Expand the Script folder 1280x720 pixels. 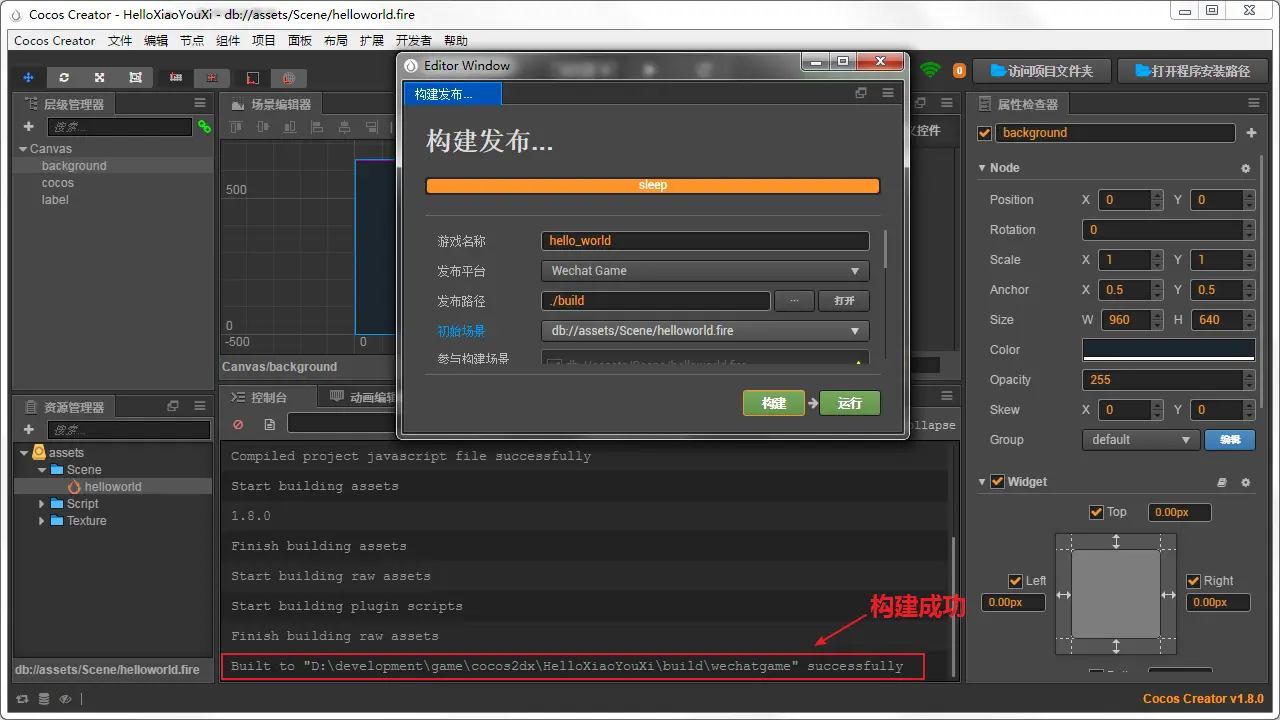(41, 504)
